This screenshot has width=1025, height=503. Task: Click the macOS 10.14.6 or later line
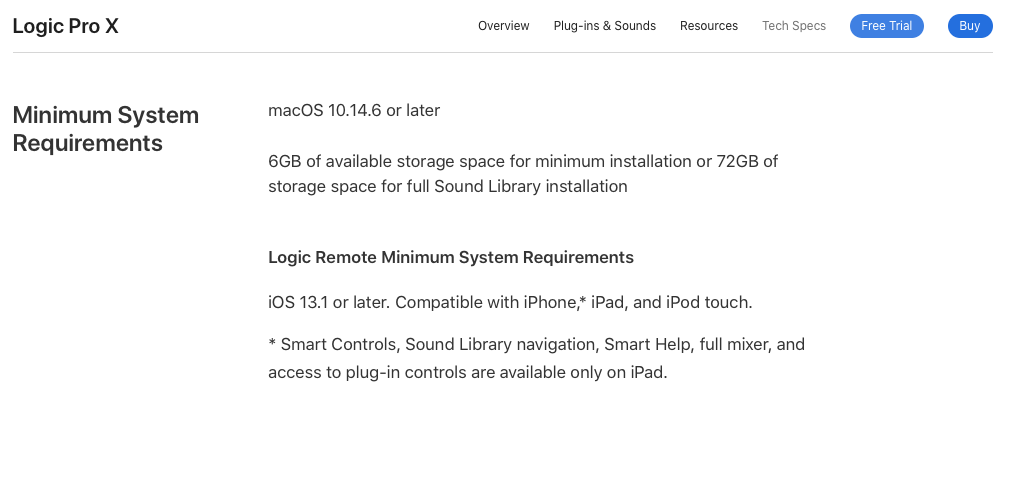click(x=354, y=110)
